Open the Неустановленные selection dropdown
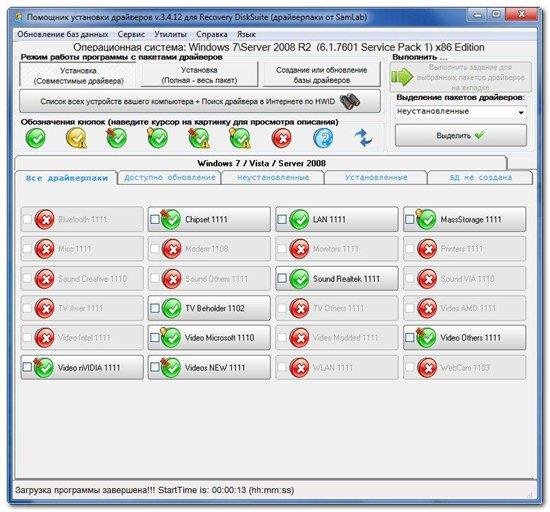The image size is (550, 512). pyautogui.click(x=461, y=112)
